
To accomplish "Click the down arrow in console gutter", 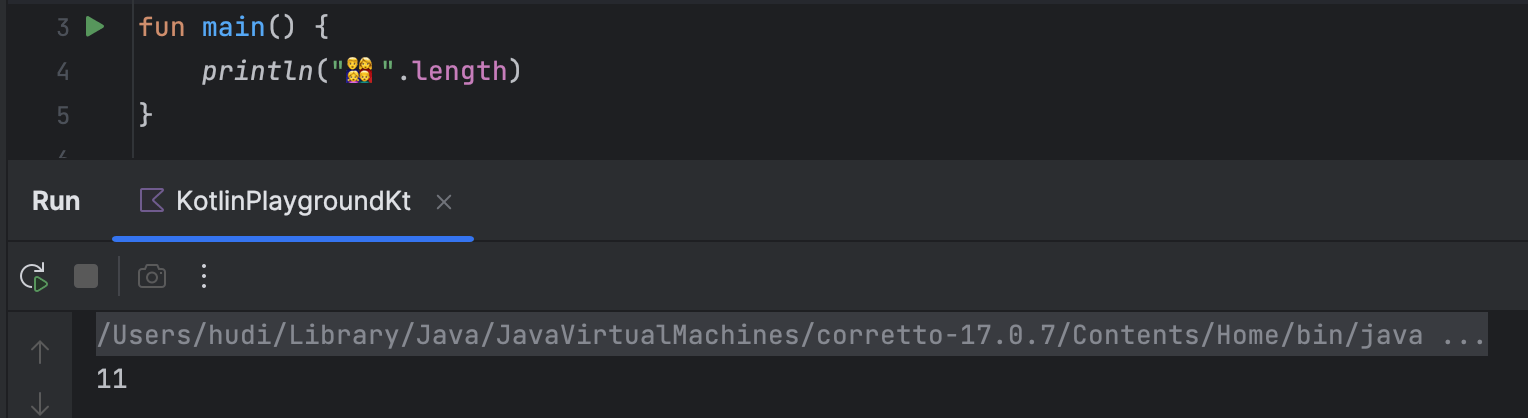I will coord(40,403).
